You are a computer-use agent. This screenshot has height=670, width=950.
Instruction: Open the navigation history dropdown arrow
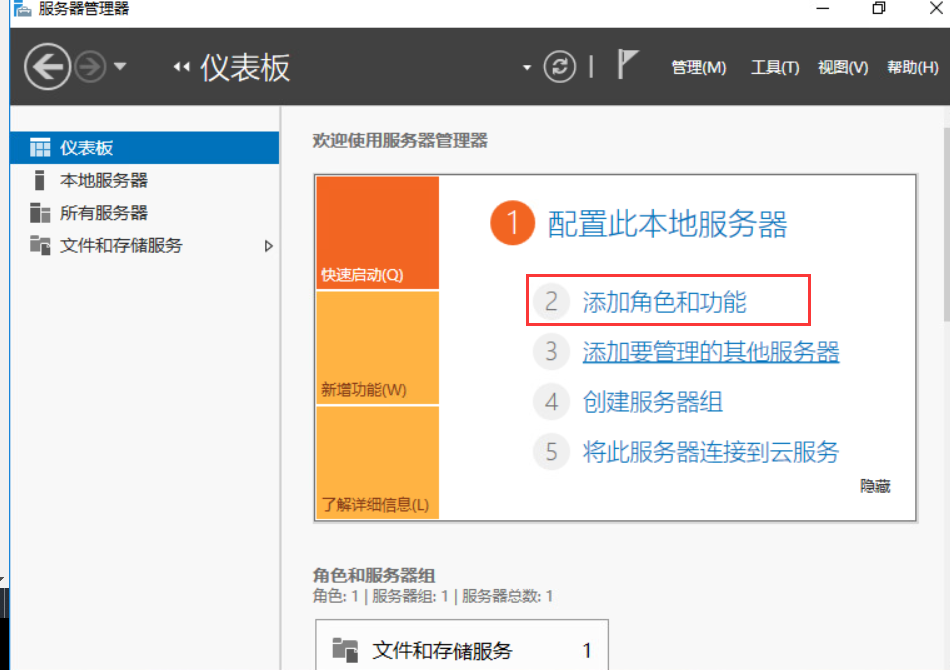pos(120,66)
